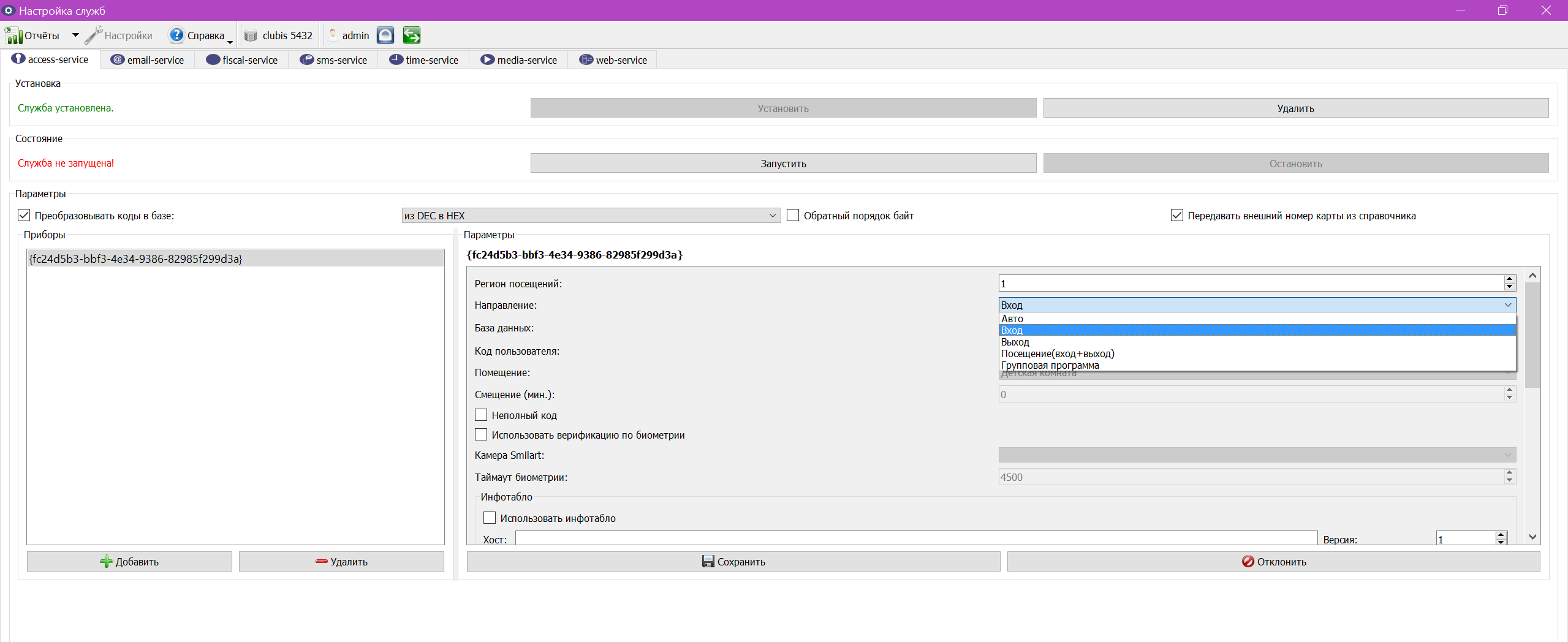
Task: Enable the Неполный код checkbox
Action: [x=481, y=415]
